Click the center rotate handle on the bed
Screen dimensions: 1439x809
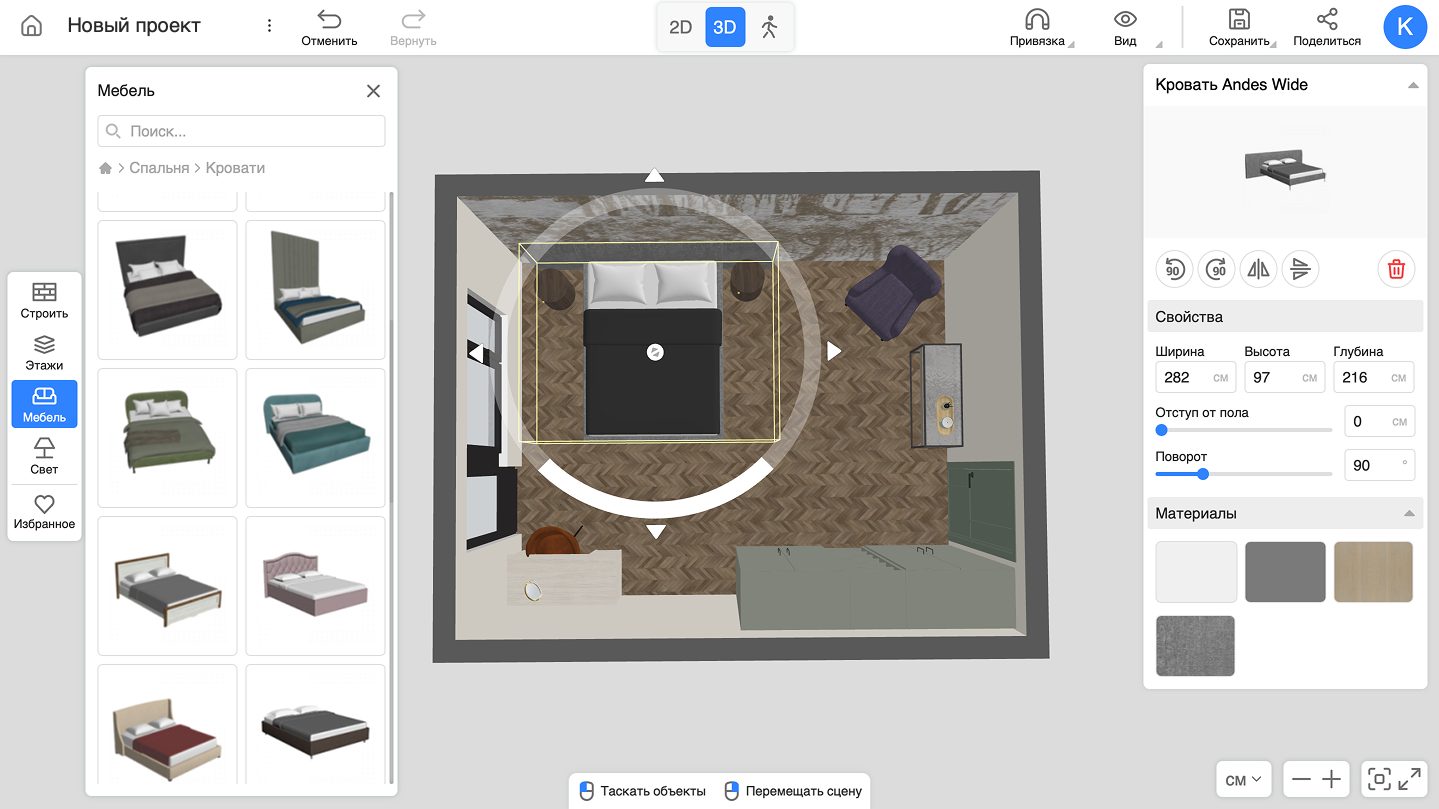(x=655, y=352)
